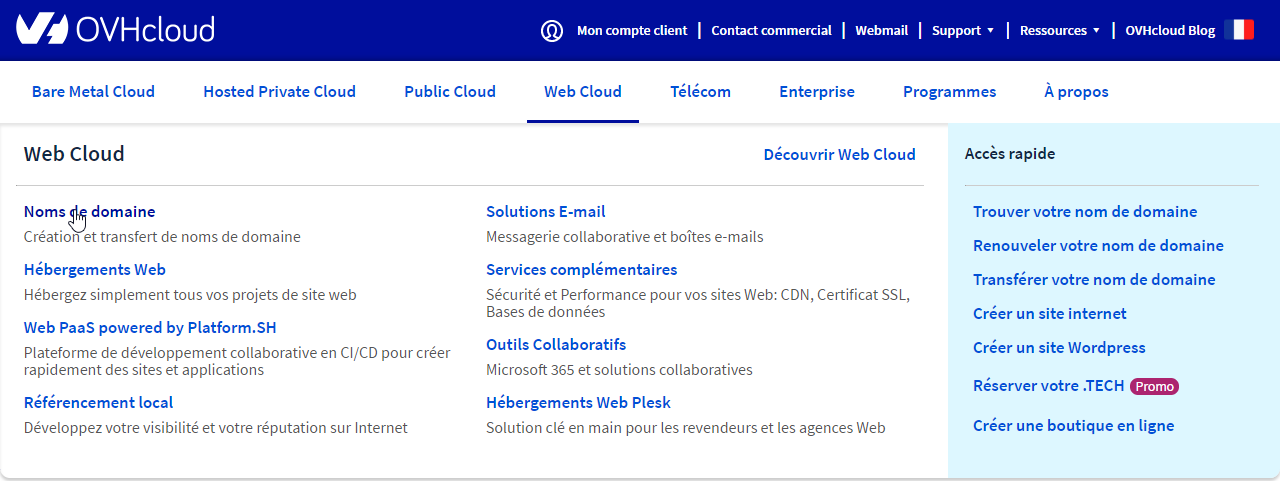
Task: Click text 'Messagerie collaborative et boîtes e-mails'
Action: (x=625, y=237)
